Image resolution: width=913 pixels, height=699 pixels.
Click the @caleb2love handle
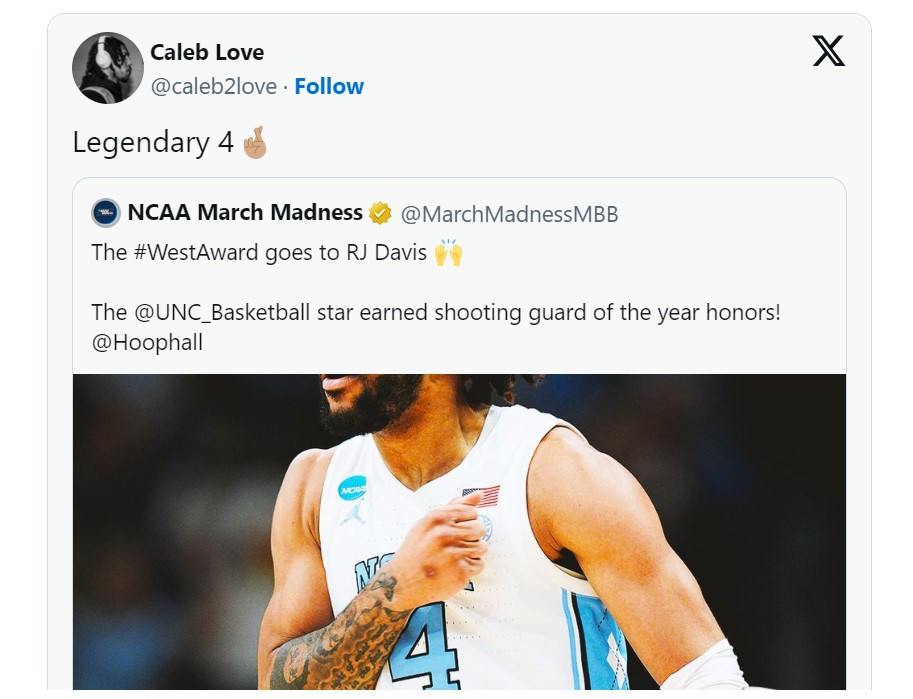point(213,87)
